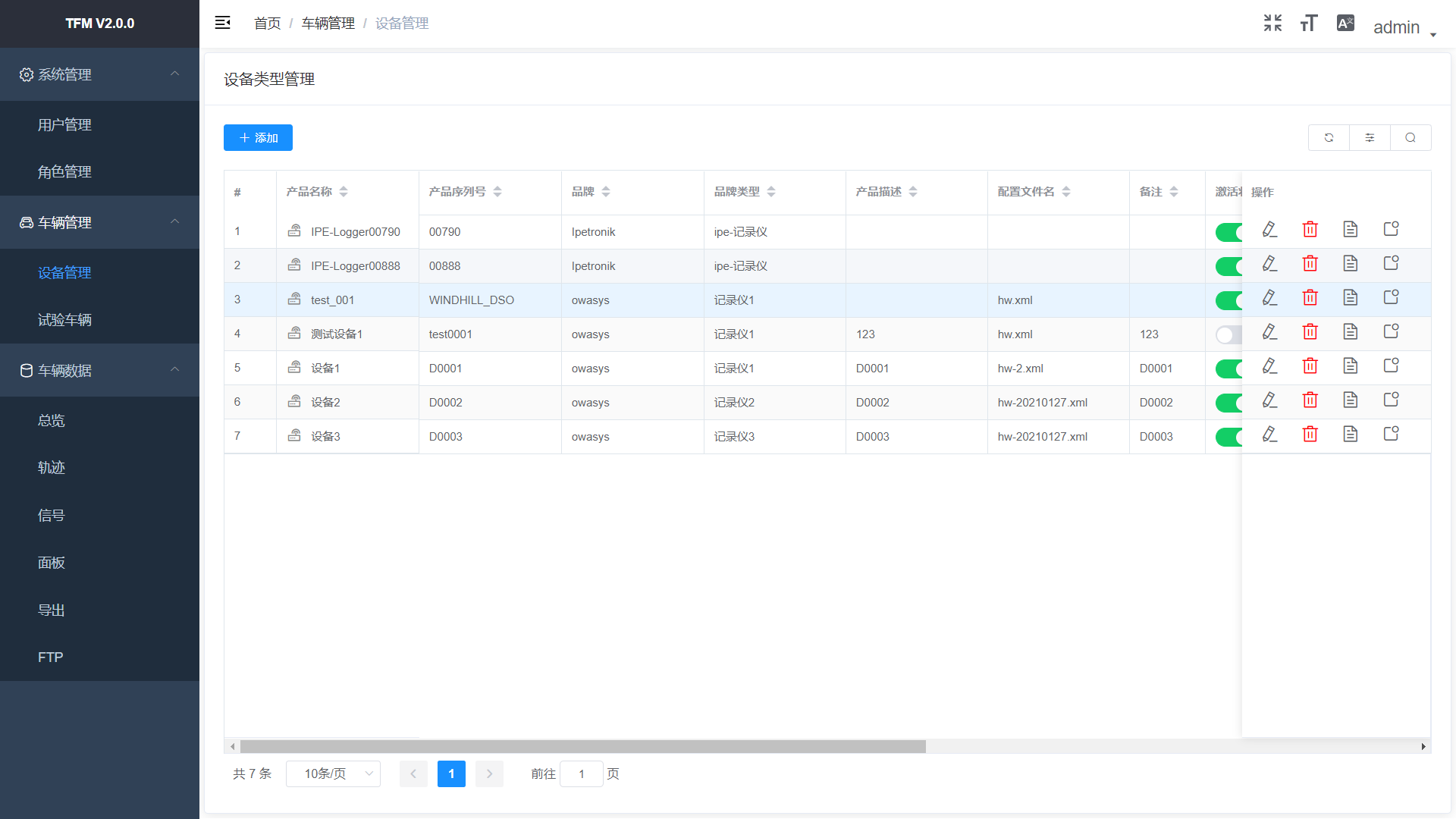Open the 导出 menu item
1456x819 pixels.
[99, 610]
